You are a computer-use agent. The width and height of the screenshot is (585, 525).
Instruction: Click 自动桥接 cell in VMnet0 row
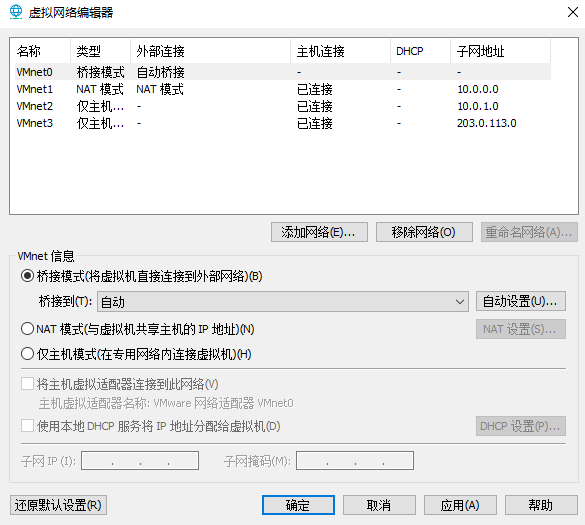160,72
